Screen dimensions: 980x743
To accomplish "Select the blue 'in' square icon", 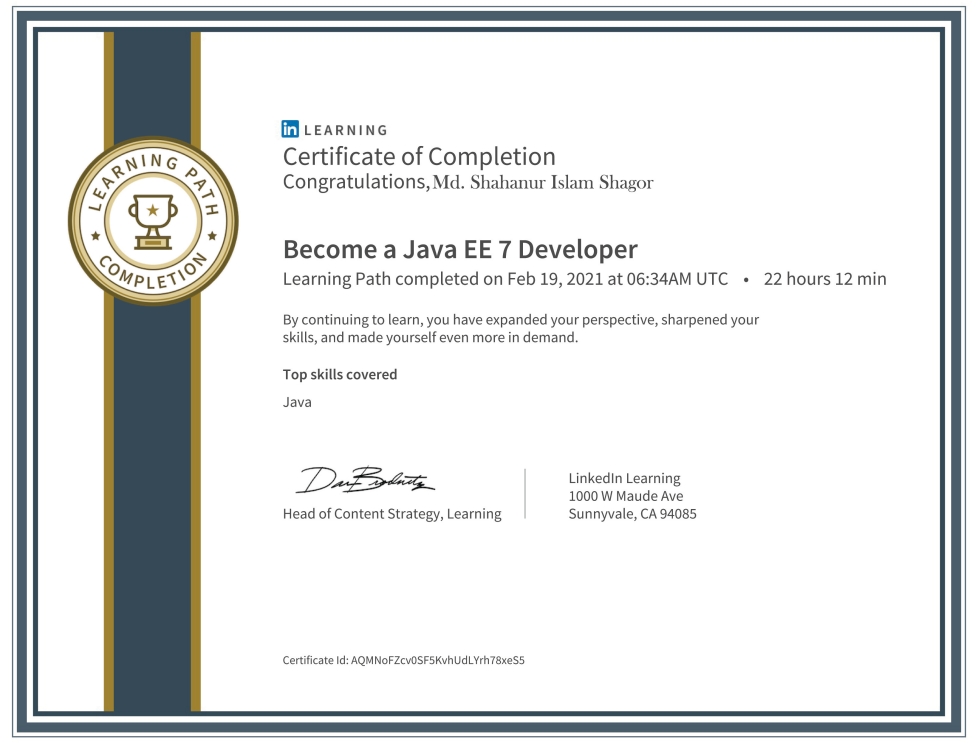I will coord(290,128).
